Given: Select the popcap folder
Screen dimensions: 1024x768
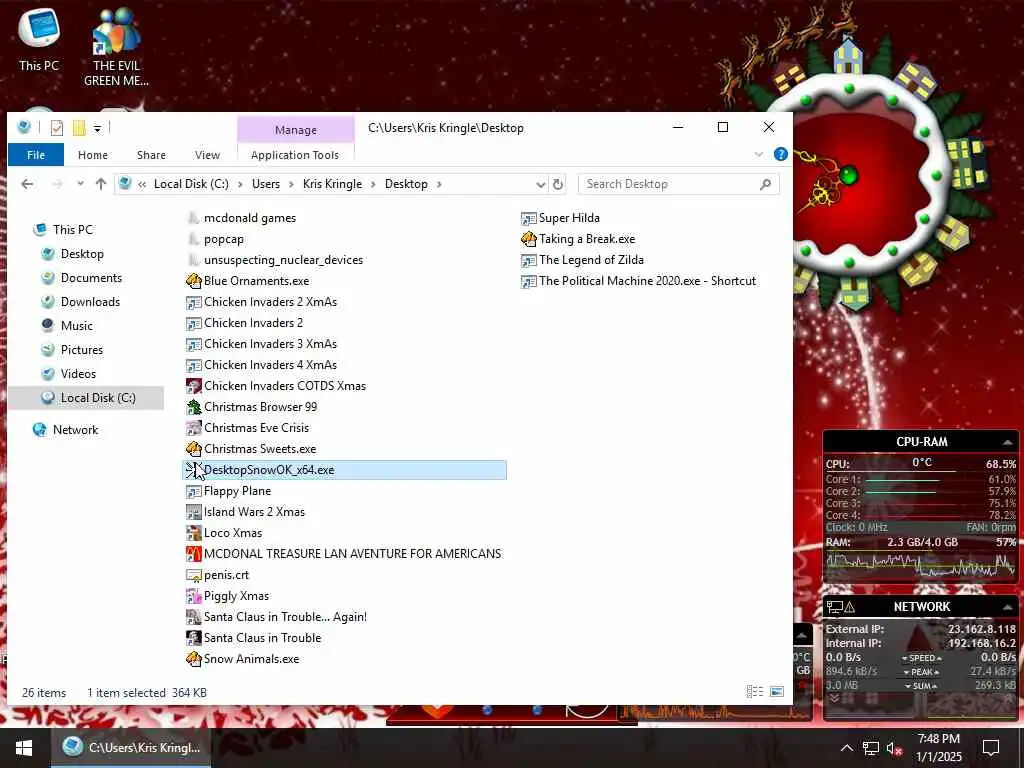Looking at the screenshot, I should pos(223,239).
